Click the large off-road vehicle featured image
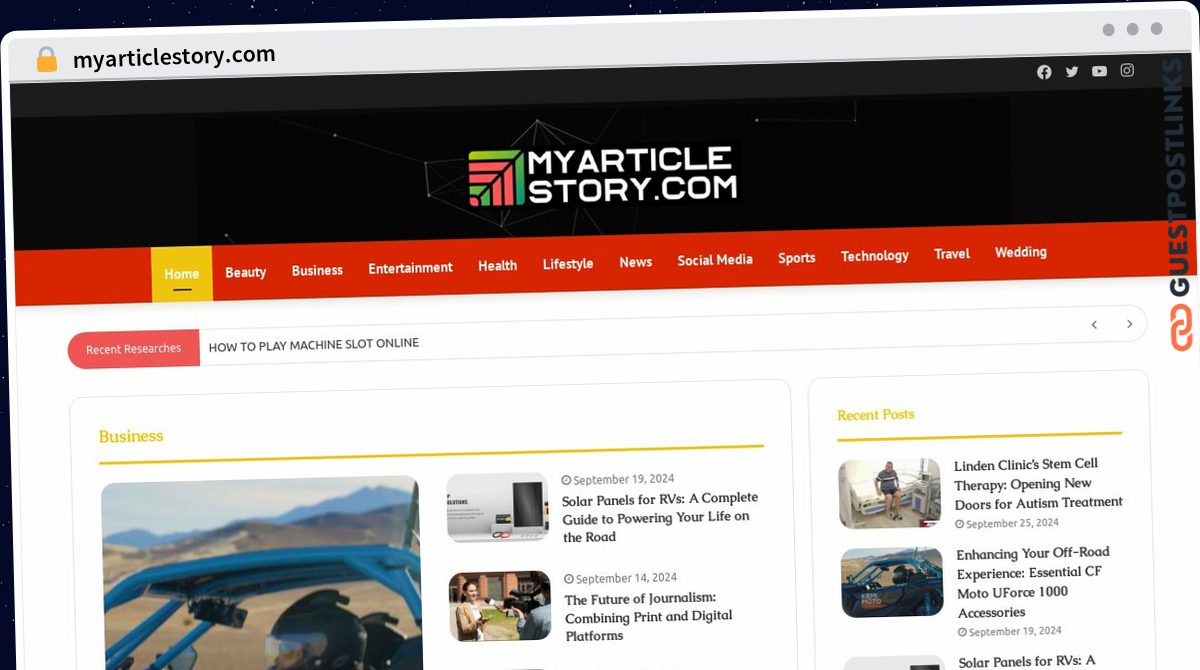Image resolution: width=1200 pixels, height=670 pixels. point(262,575)
